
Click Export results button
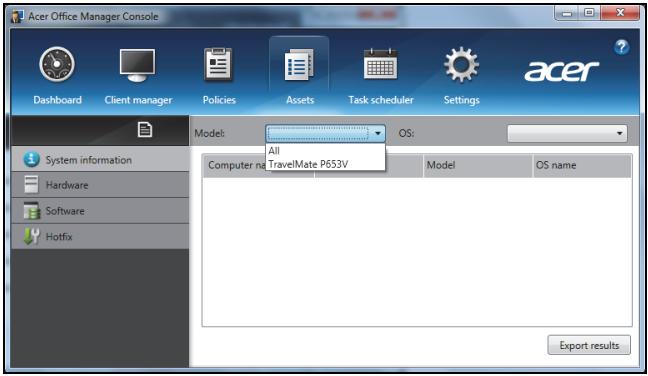click(x=589, y=345)
